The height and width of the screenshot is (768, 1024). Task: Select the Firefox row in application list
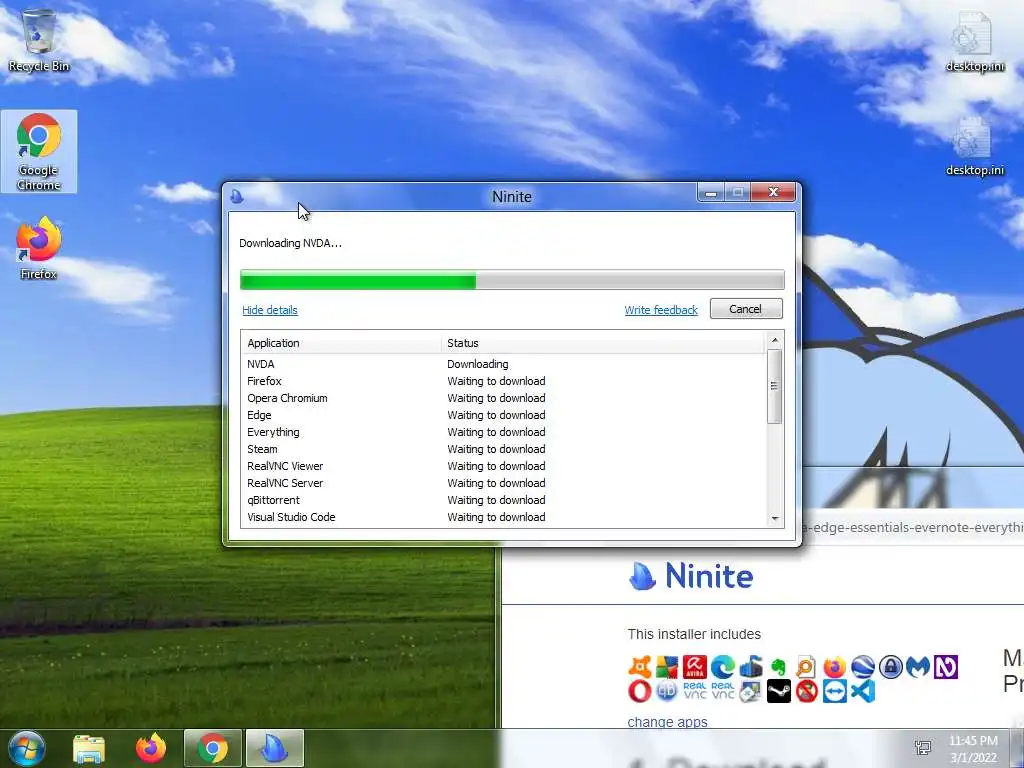coord(504,381)
